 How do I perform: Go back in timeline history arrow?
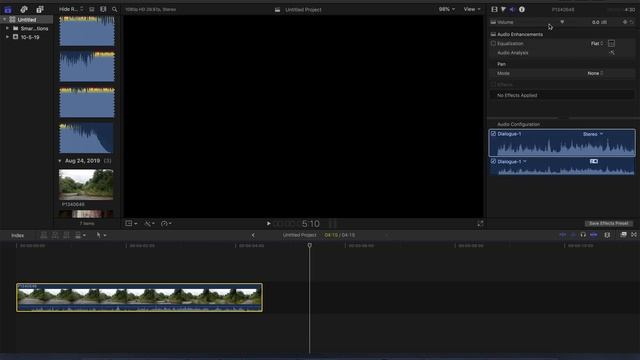tap(253, 235)
